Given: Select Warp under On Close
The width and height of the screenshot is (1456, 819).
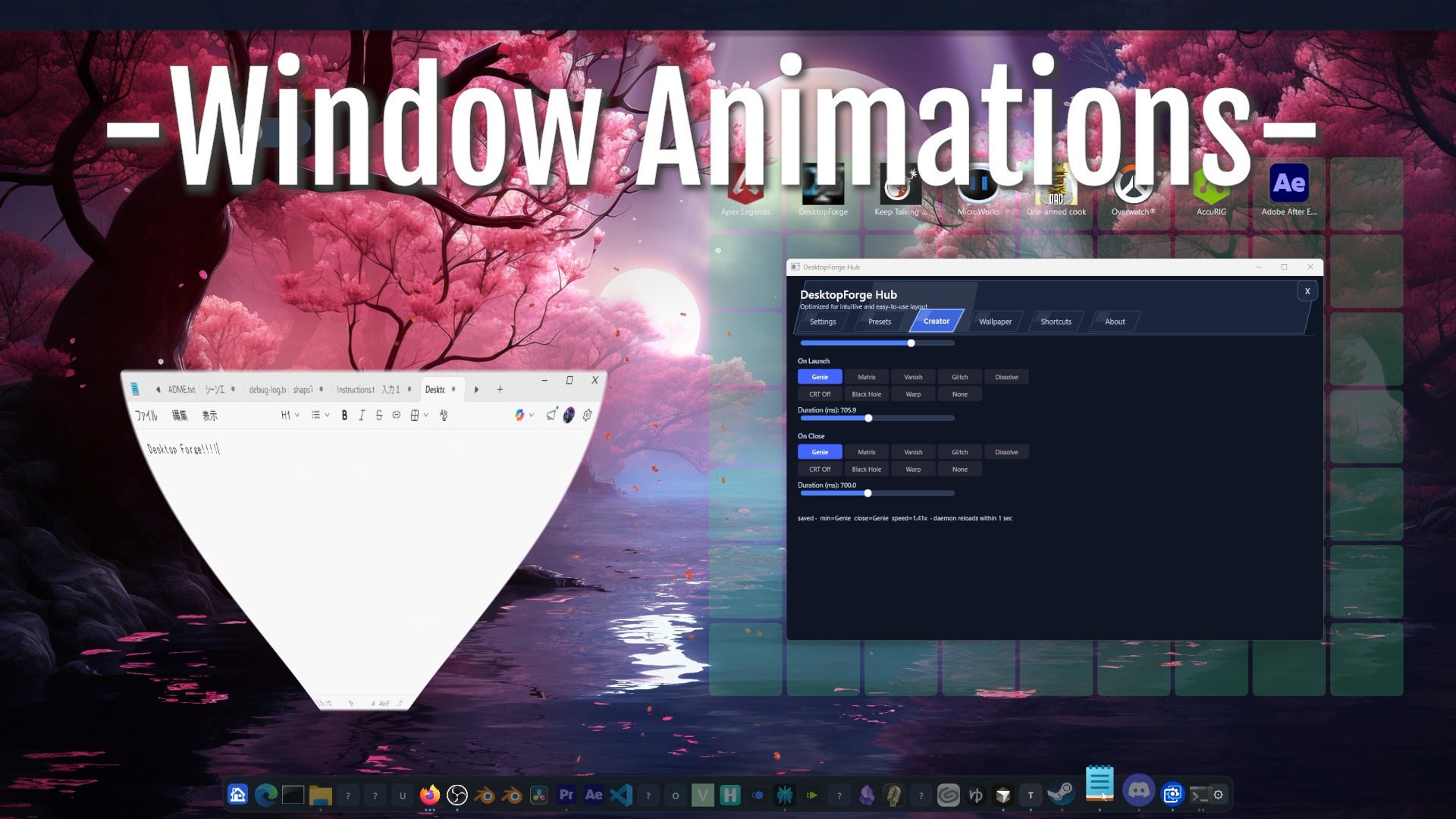Looking at the screenshot, I should pyautogui.click(x=913, y=469).
